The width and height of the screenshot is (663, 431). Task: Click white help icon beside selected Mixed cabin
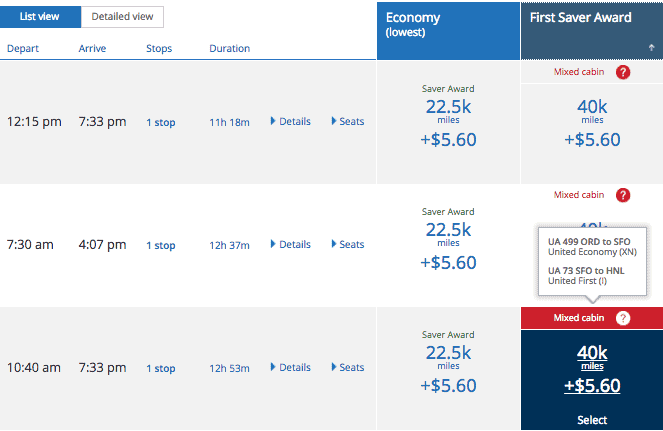tap(623, 318)
